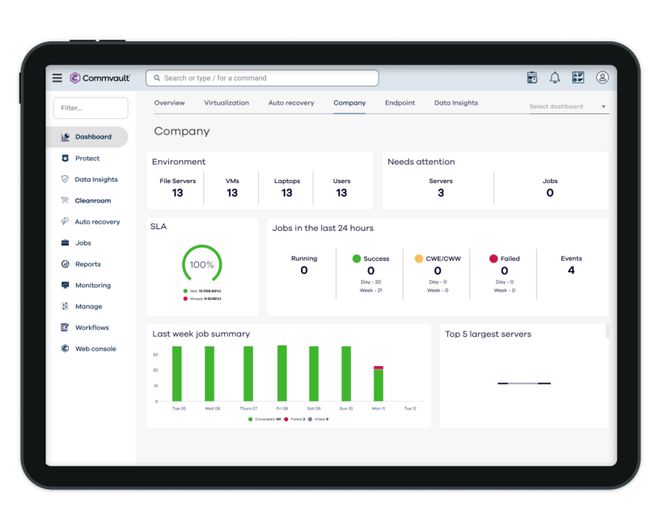660x529 pixels.
Task: Switch to the Data Insights tab
Action: 455,103
